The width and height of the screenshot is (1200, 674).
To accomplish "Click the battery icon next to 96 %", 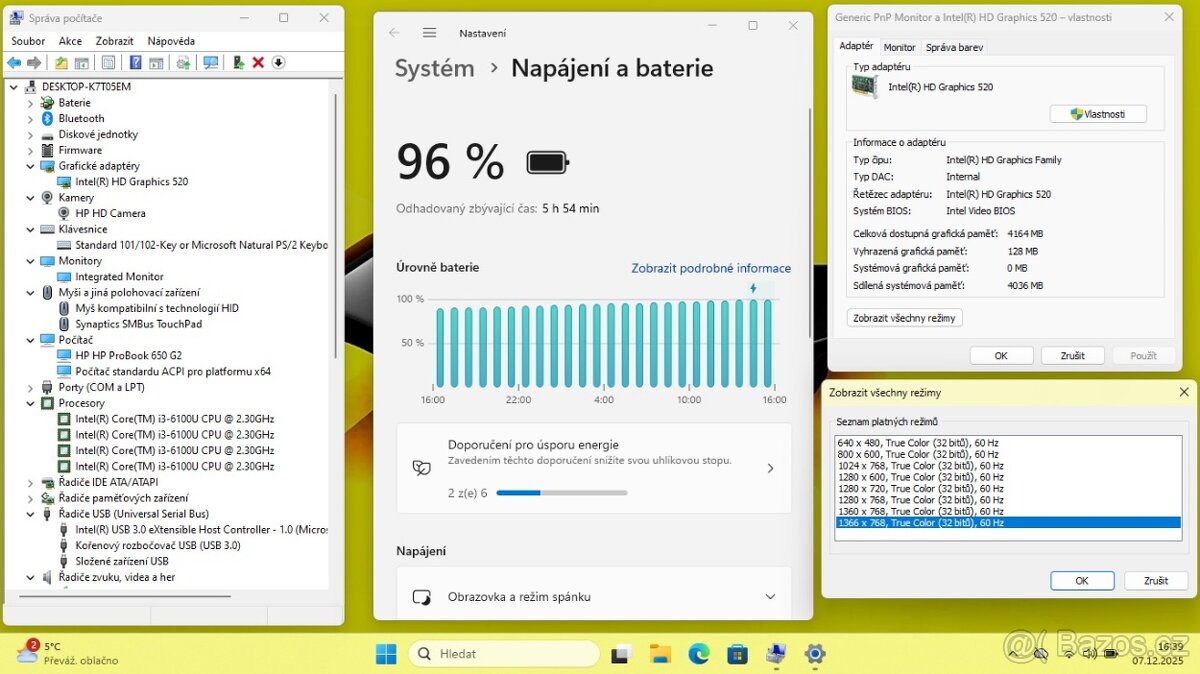I will click(x=547, y=161).
